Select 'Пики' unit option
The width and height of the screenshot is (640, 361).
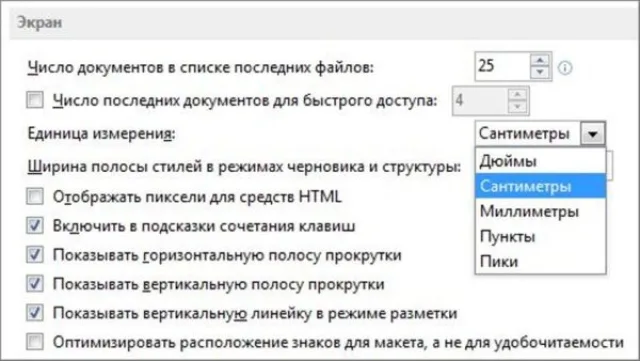(x=540, y=261)
